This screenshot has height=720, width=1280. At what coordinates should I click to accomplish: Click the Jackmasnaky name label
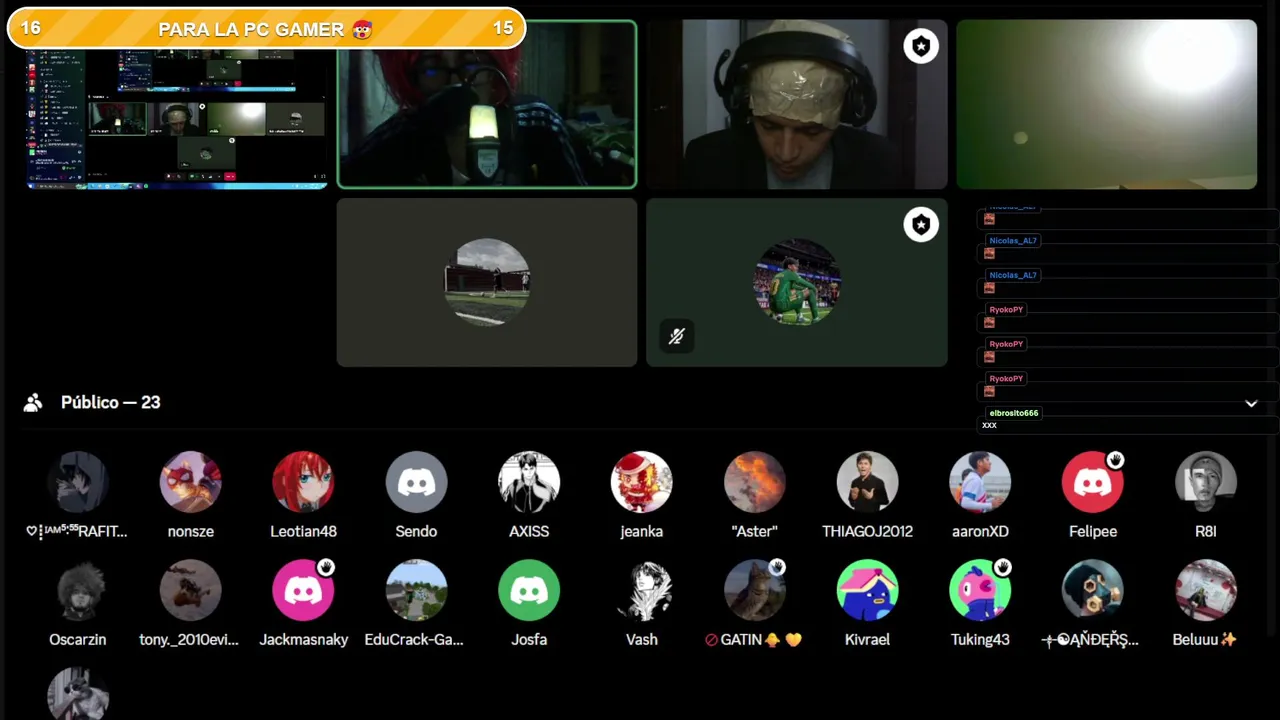303,639
